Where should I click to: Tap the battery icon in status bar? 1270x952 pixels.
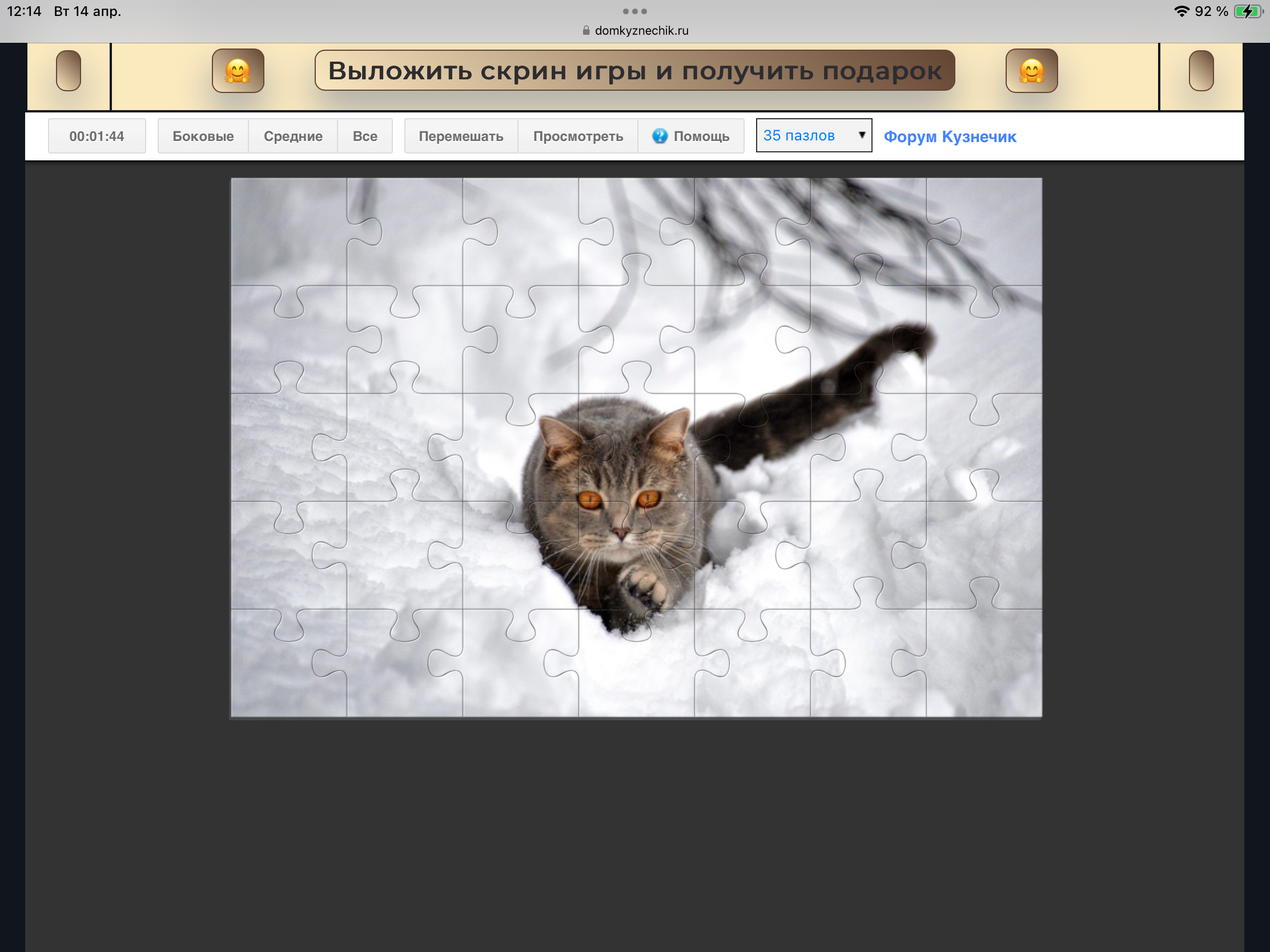[x=1247, y=11]
